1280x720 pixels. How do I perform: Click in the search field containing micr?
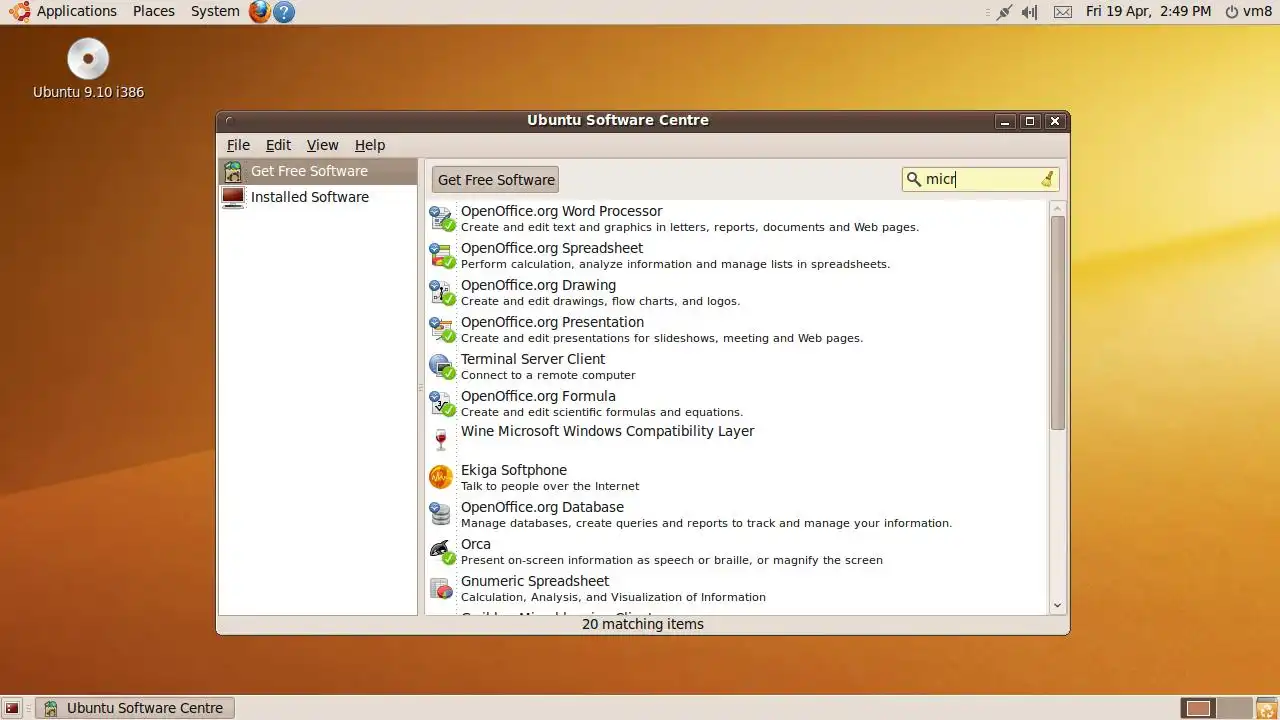980,179
